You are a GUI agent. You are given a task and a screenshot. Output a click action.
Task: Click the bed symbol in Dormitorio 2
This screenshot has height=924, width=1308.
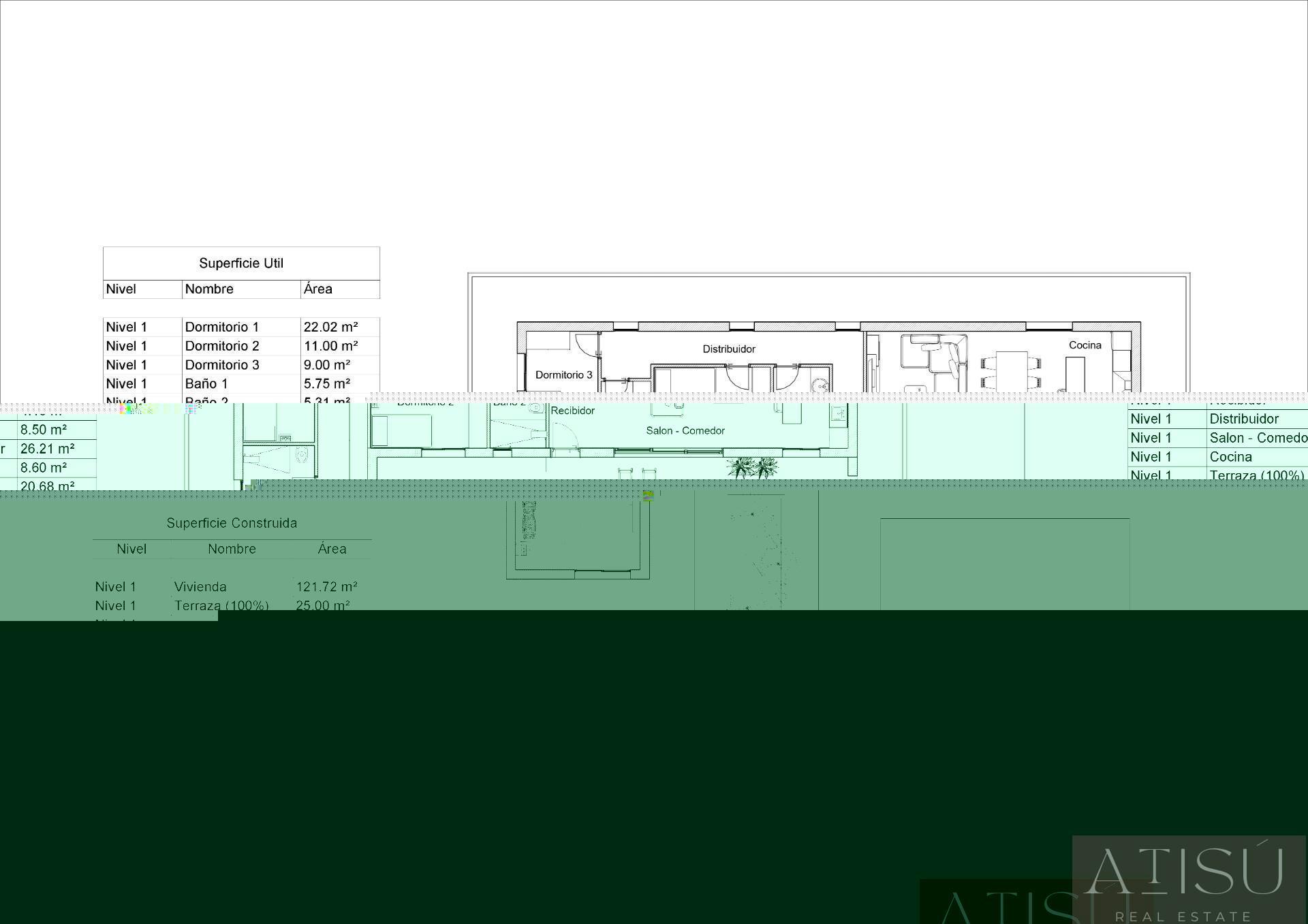[x=401, y=430]
